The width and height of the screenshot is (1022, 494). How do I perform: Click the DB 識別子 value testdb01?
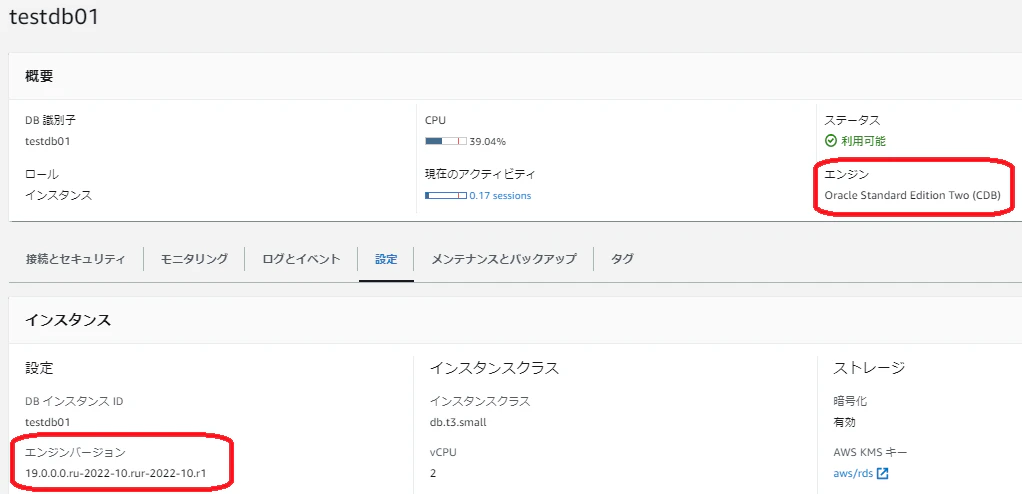pos(48,141)
